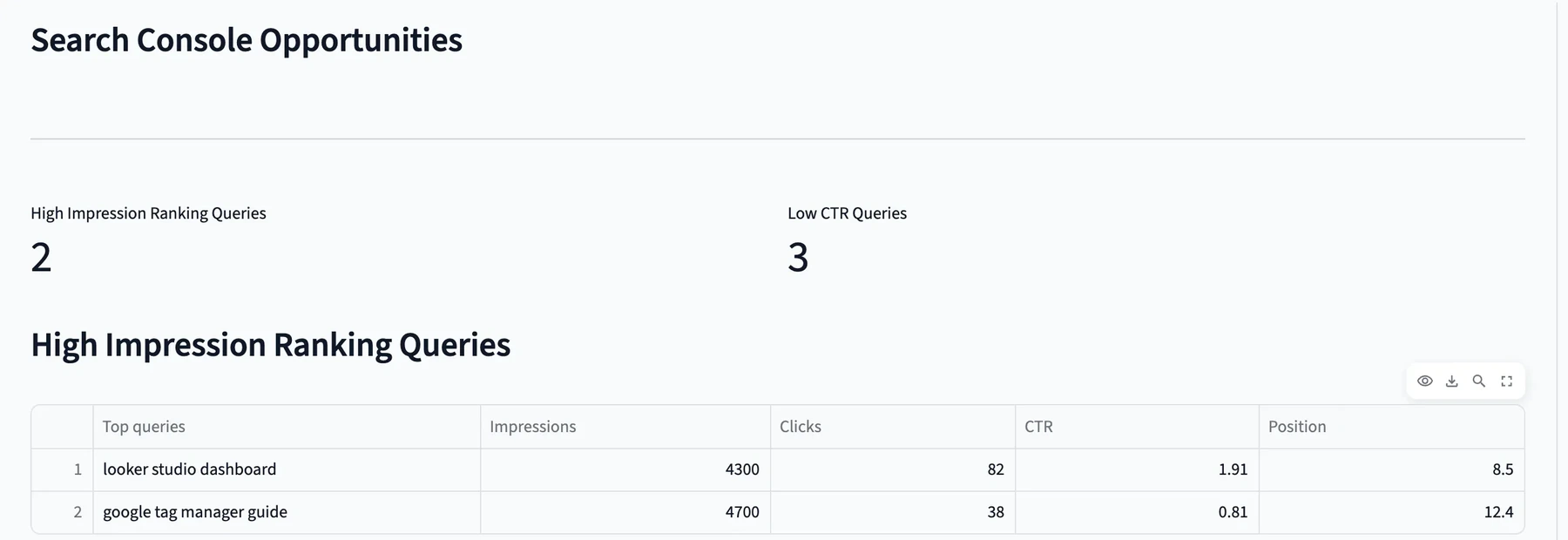Click the 4700 impressions cell
Viewport: 1568px width, 540px height.
point(625,512)
